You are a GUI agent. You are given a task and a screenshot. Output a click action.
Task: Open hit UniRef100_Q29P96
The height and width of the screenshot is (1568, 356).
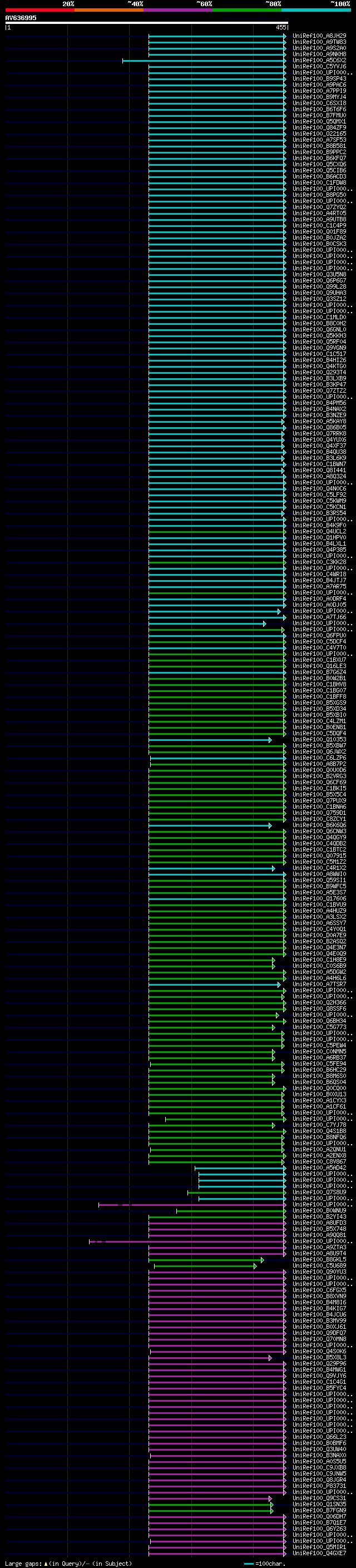319,1363
